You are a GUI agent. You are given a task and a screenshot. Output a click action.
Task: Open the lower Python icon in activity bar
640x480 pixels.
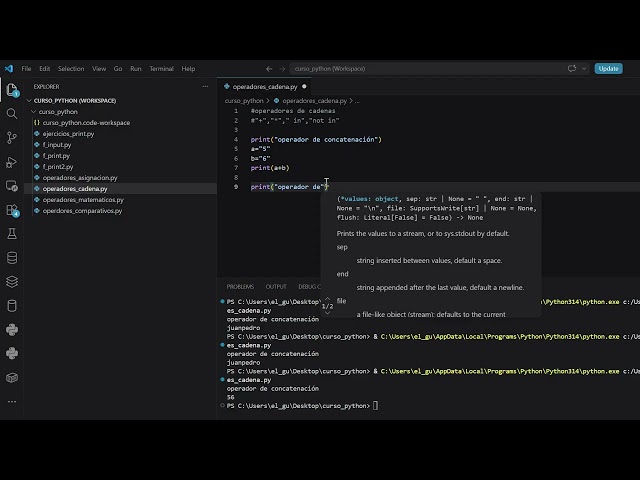12,353
